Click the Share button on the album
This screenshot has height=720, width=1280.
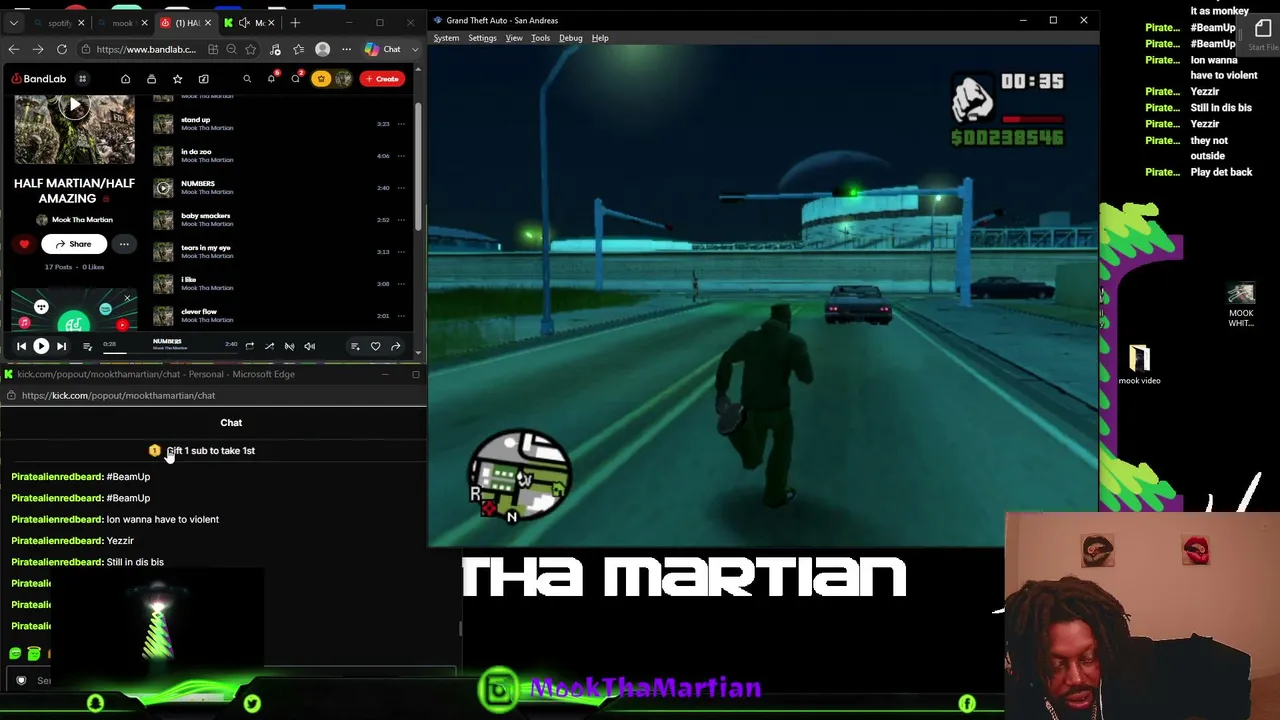point(73,244)
